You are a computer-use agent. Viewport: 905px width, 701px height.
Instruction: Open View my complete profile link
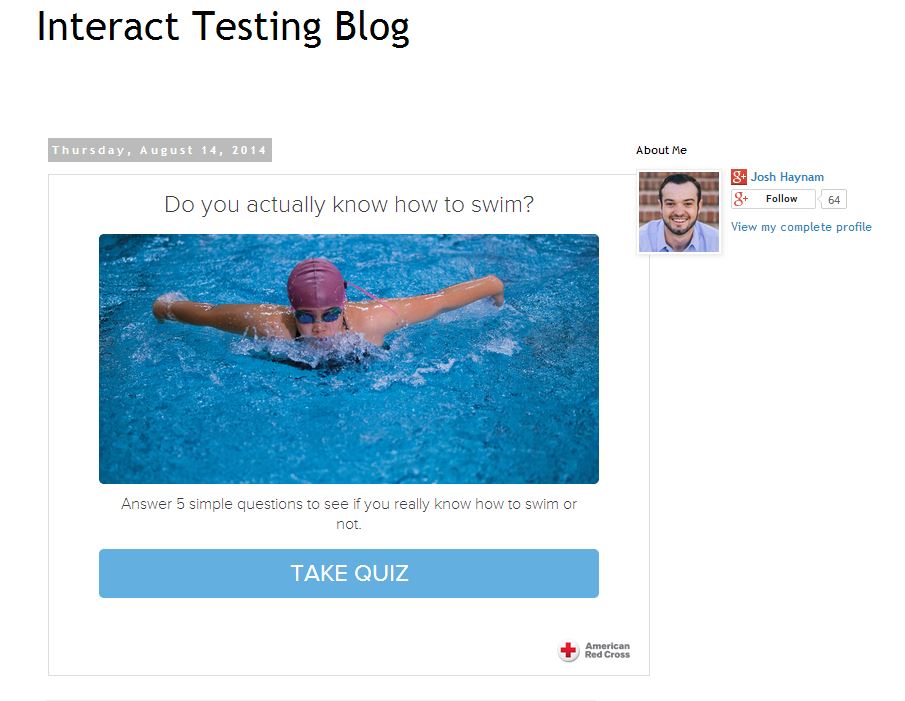pyautogui.click(x=801, y=227)
